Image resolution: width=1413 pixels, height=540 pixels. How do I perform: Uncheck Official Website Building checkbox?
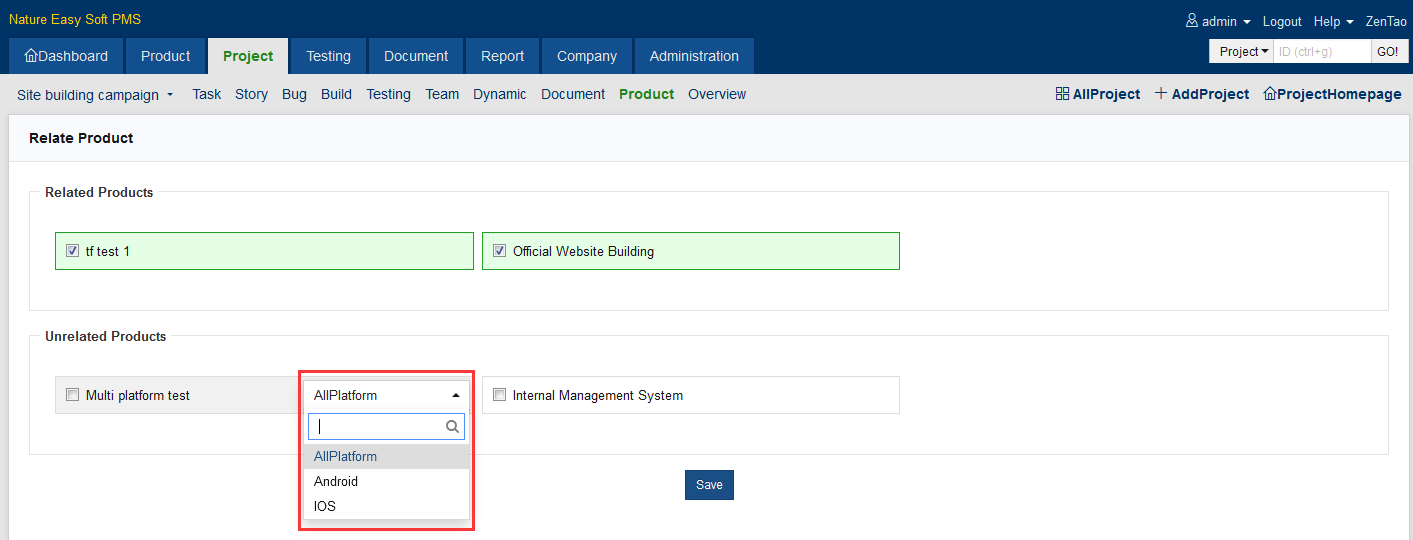[499, 251]
